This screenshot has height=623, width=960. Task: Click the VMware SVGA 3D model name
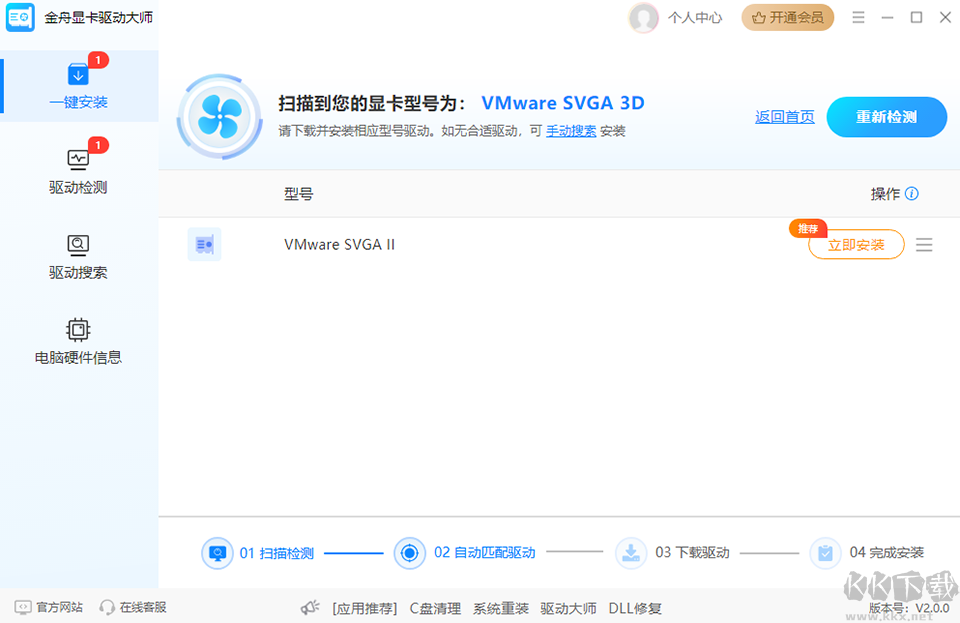coord(563,103)
